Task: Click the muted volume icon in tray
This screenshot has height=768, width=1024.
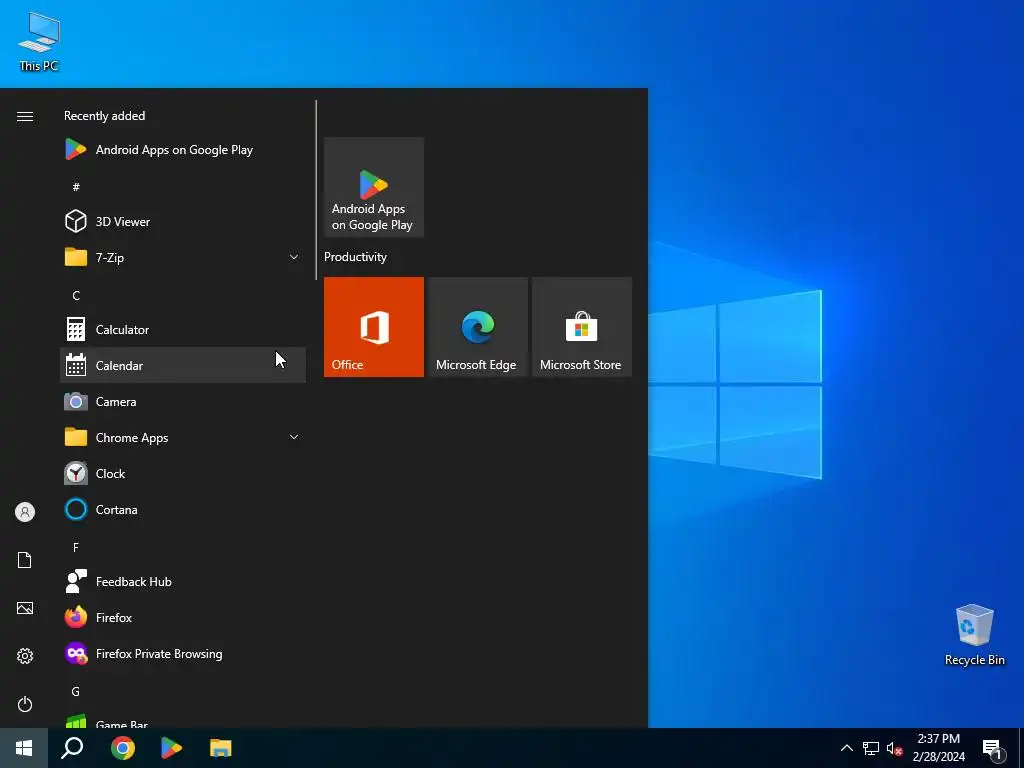Action: point(894,748)
